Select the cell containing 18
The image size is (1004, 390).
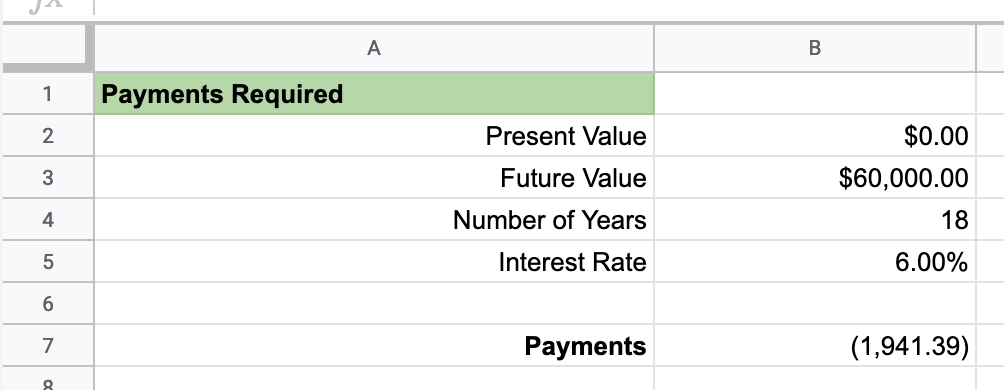coord(814,220)
